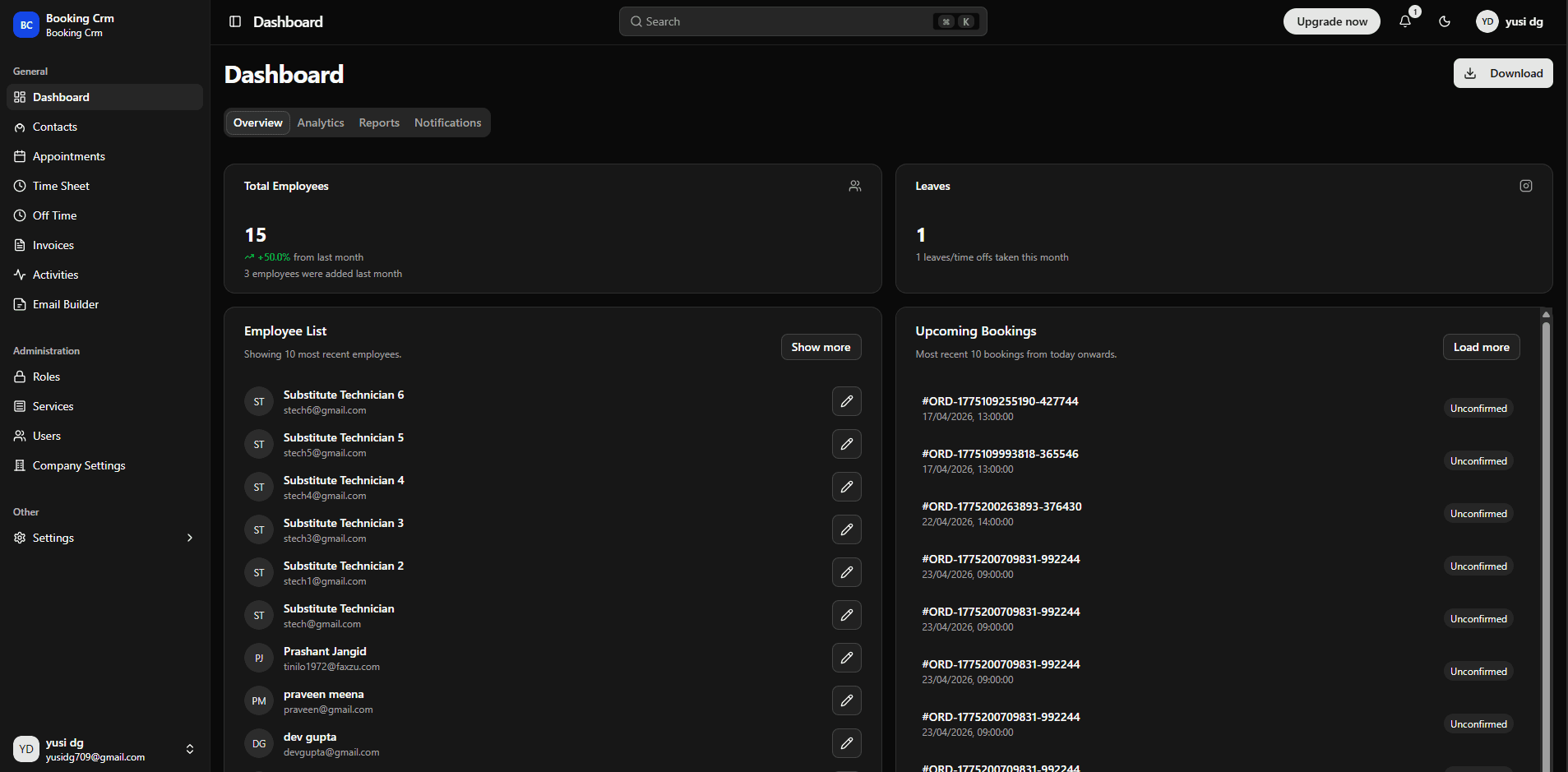
Task: Open booking #ORD-1775200263893-376430
Action: [x=1001, y=506]
